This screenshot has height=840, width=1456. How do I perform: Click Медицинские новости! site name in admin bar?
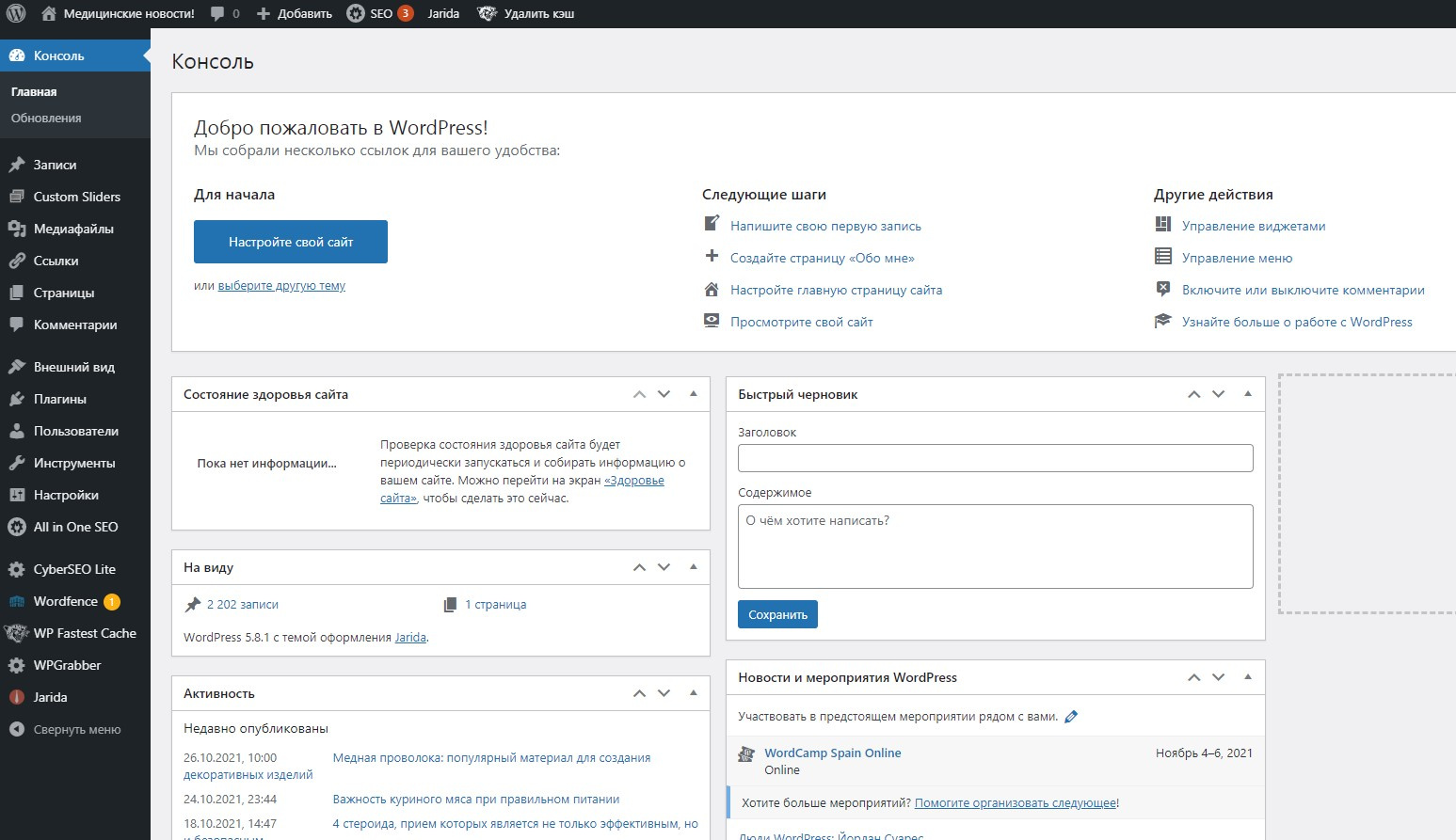point(129,13)
